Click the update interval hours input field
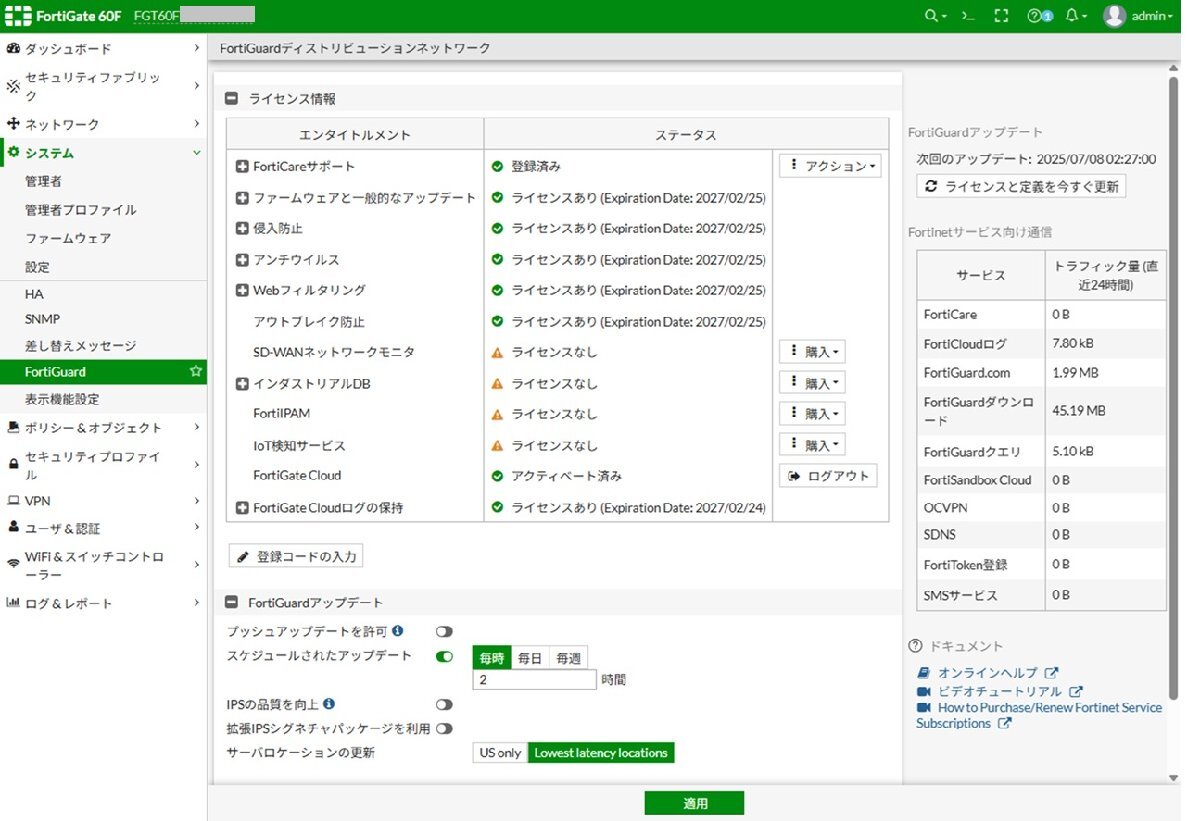1200x821 pixels. [535, 680]
